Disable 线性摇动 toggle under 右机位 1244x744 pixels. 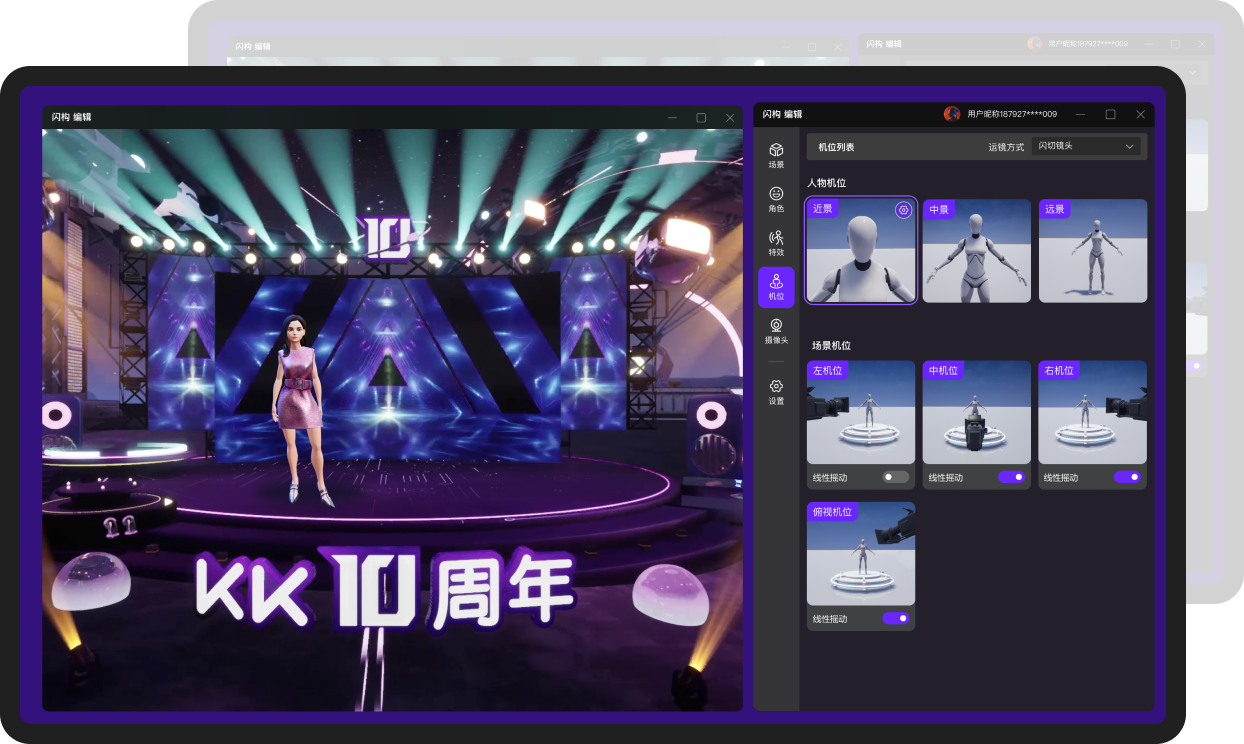1128,477
